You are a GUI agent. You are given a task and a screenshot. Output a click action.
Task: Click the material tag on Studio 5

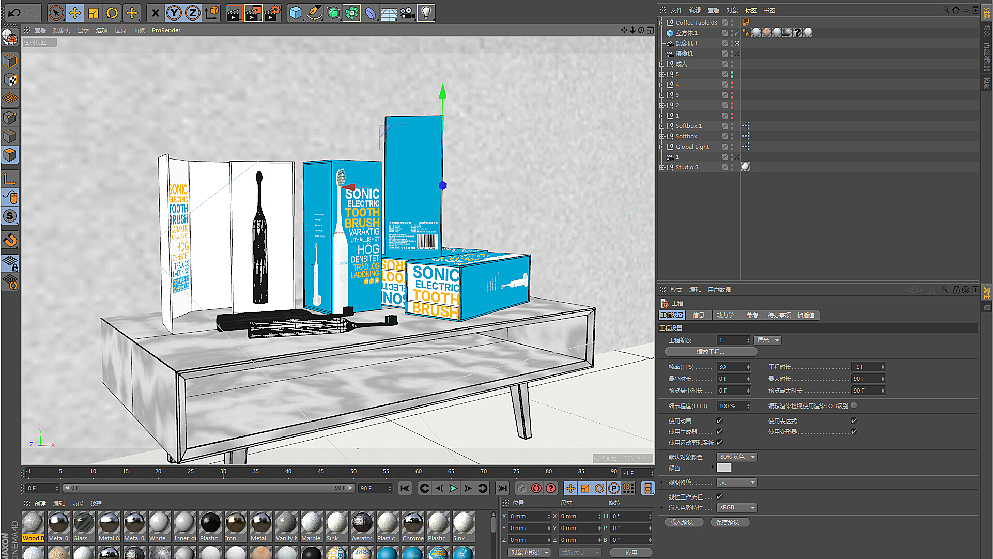[746, 167]
